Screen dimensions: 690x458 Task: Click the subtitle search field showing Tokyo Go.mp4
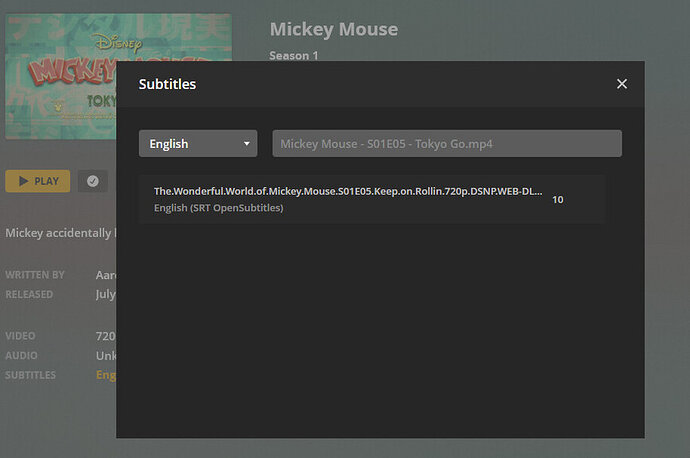[447, 143]
